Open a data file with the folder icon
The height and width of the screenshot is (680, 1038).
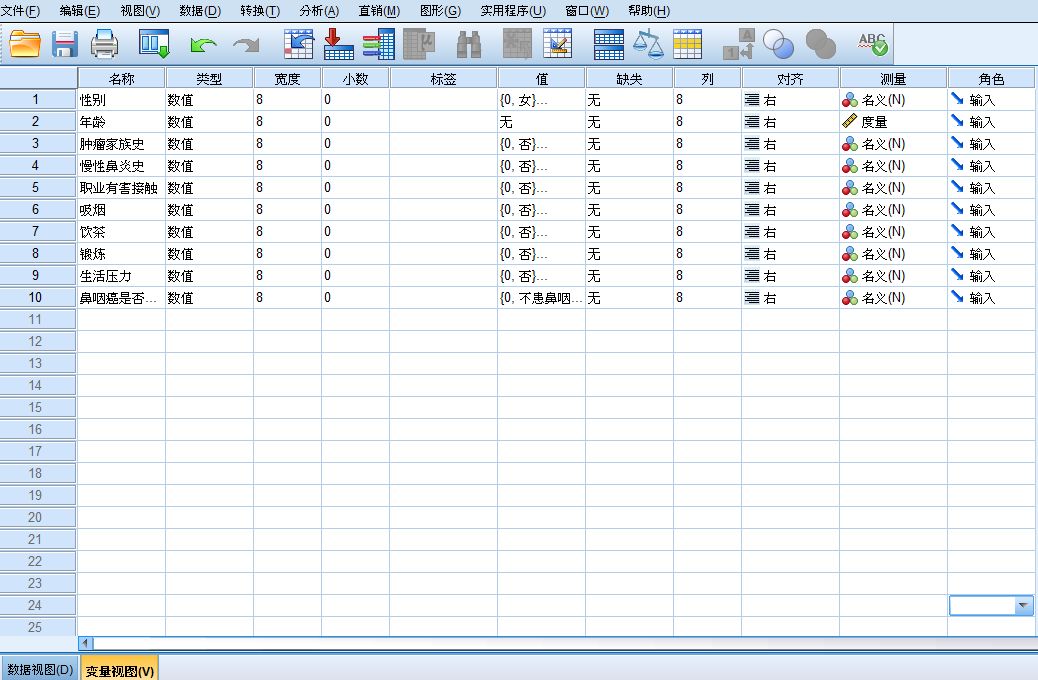tap(25, 44)
